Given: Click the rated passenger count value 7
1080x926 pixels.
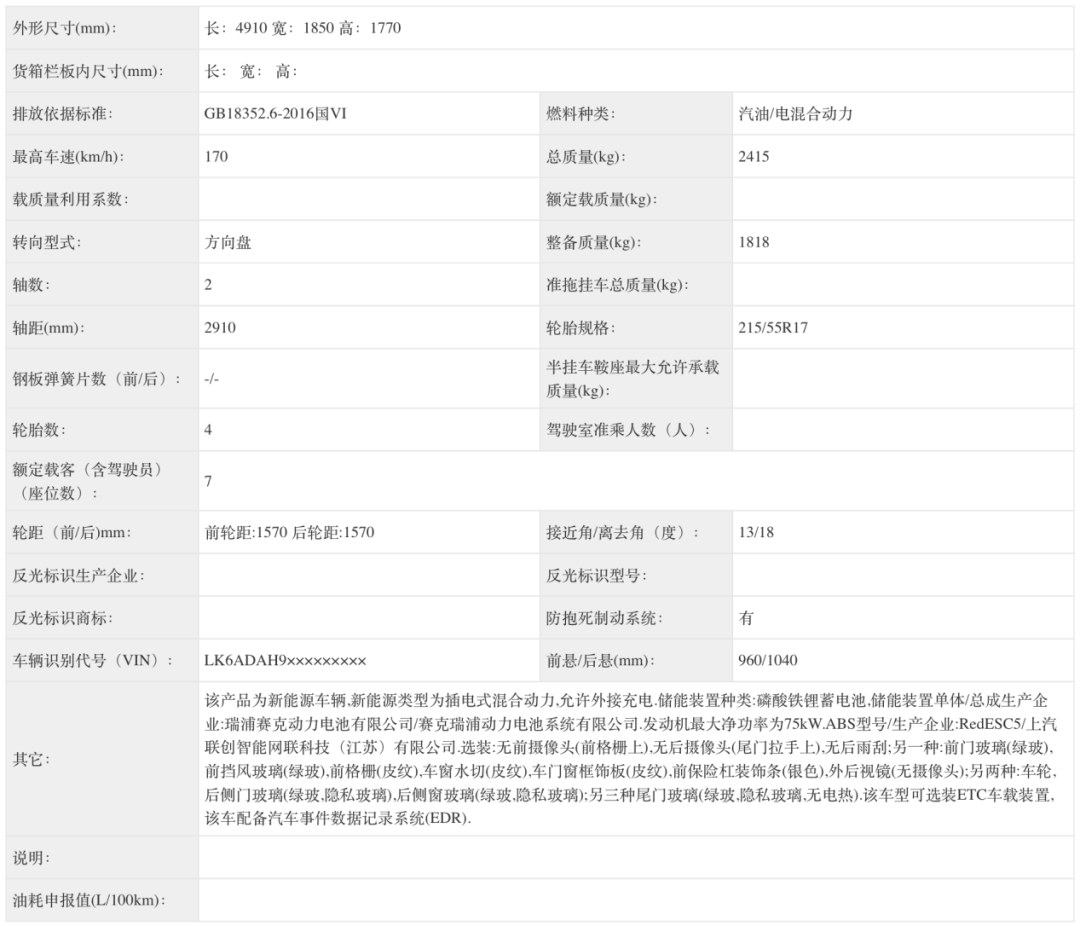Looking at the screenshot, I should click(x=208, y=482).
